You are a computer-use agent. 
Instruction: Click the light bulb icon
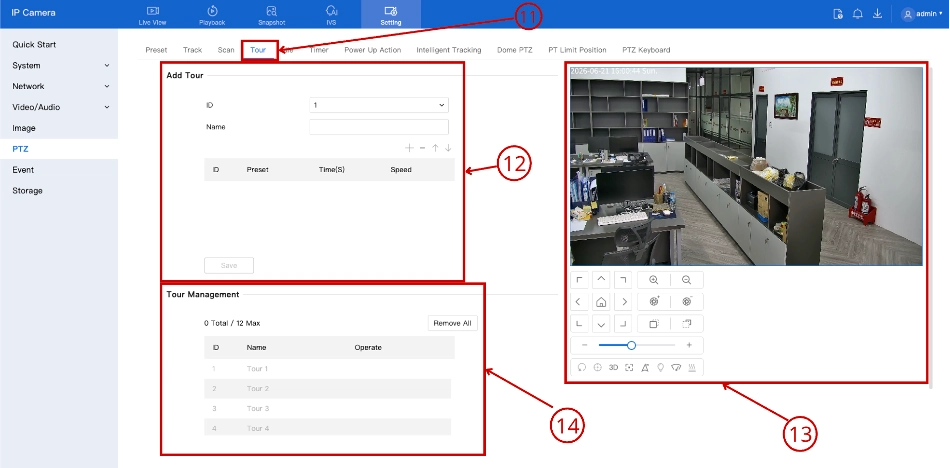(x=660, y=367)
